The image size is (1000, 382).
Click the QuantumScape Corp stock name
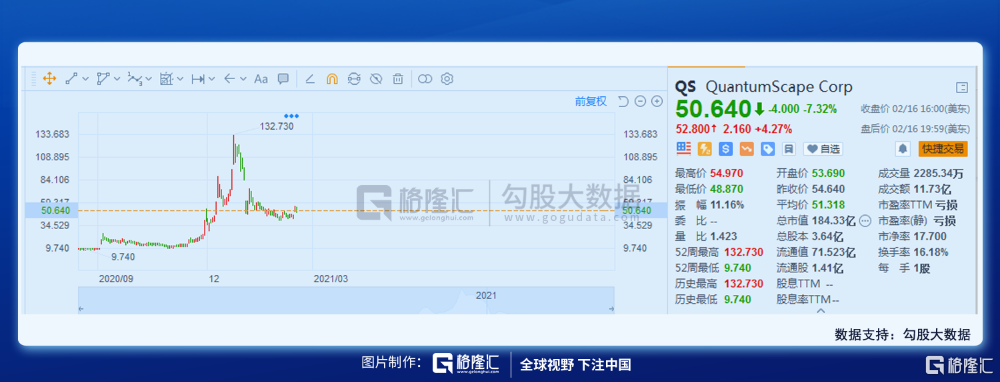779,87
